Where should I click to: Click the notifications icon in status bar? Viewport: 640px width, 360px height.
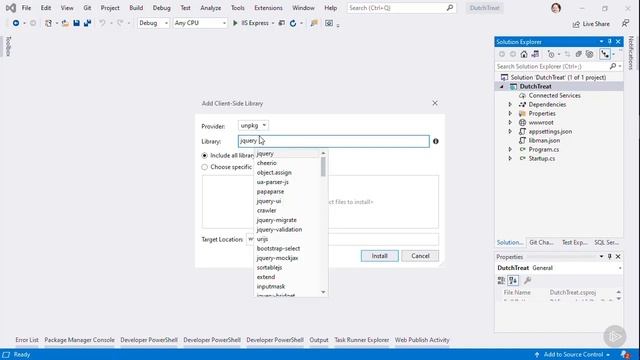click(x=625, y=354)
